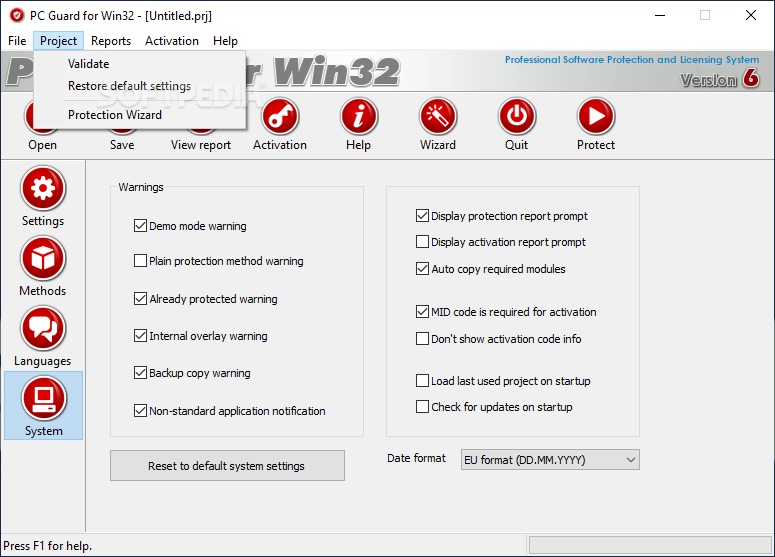Disable Backup copy warning

click(140, 373)
